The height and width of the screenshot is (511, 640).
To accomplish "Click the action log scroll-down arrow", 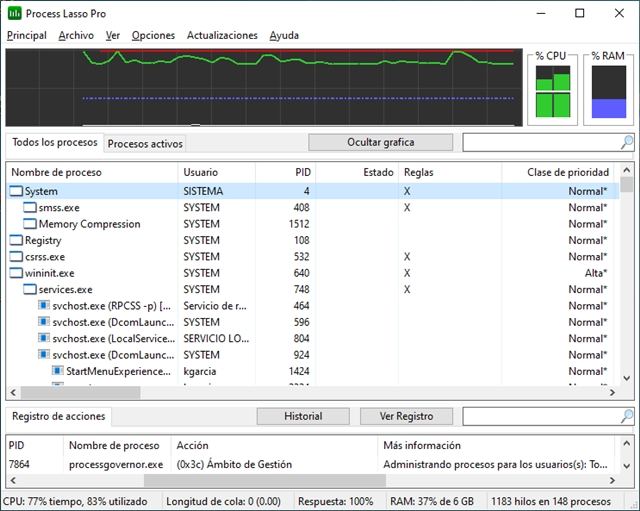I will point(627,466).
